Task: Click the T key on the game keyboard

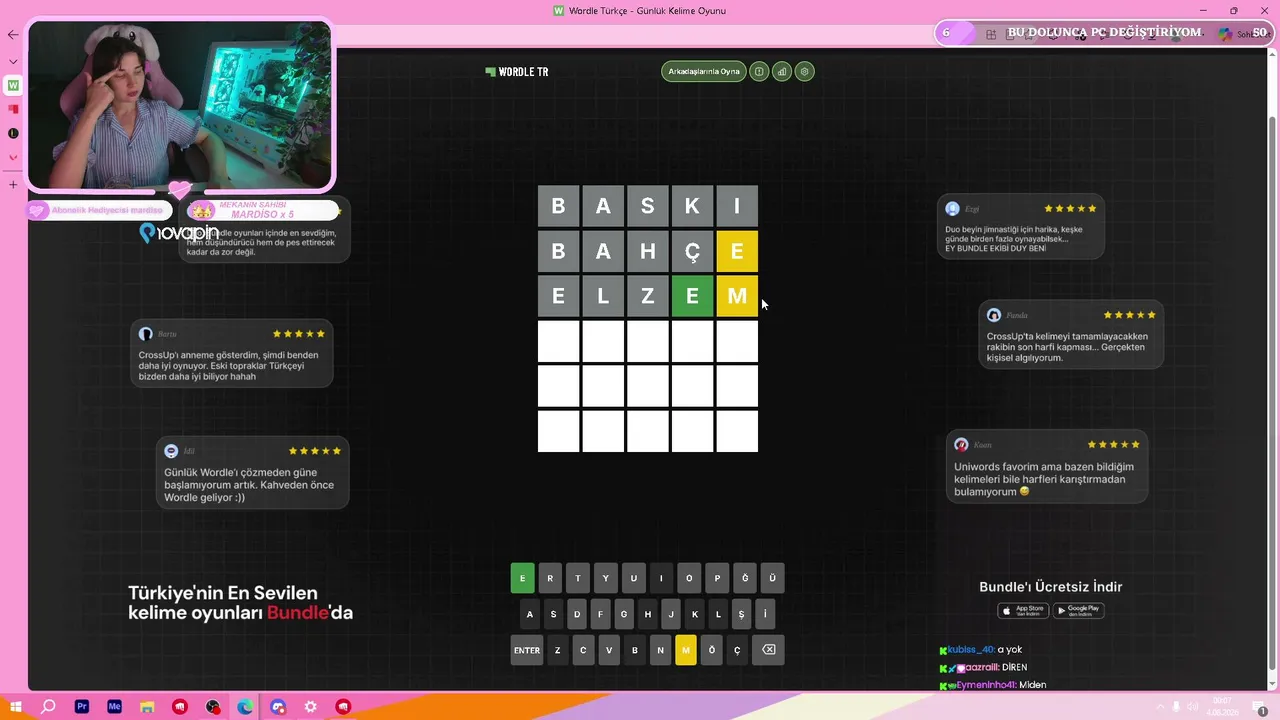Action: [578, 578]
